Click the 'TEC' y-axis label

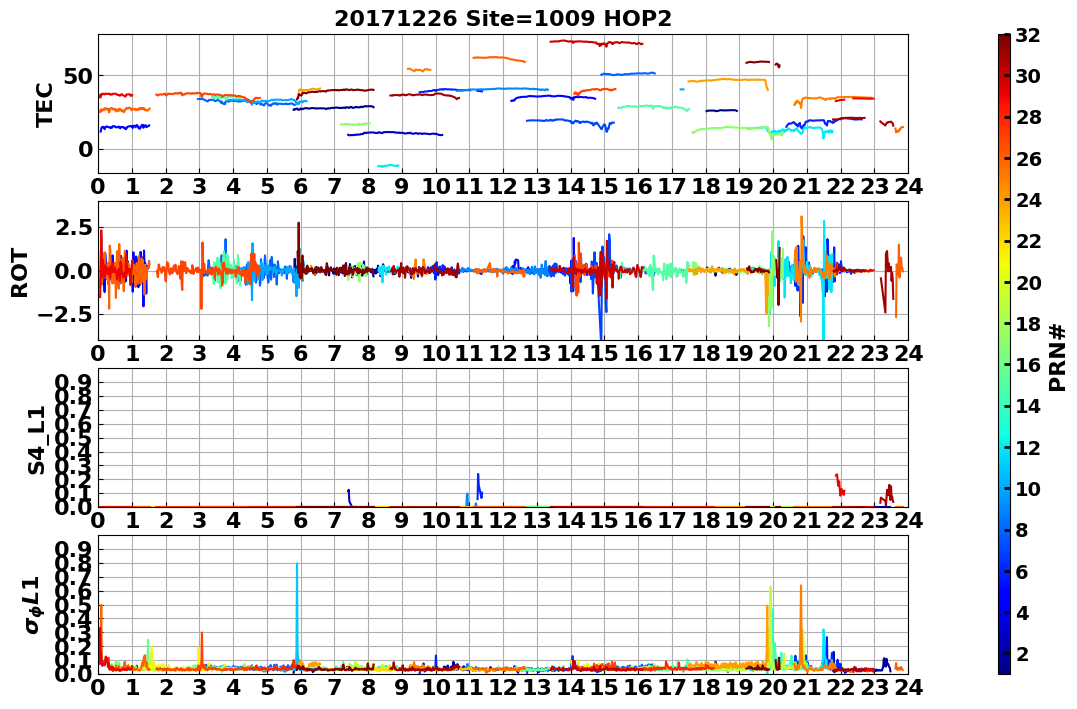point(45,104)
